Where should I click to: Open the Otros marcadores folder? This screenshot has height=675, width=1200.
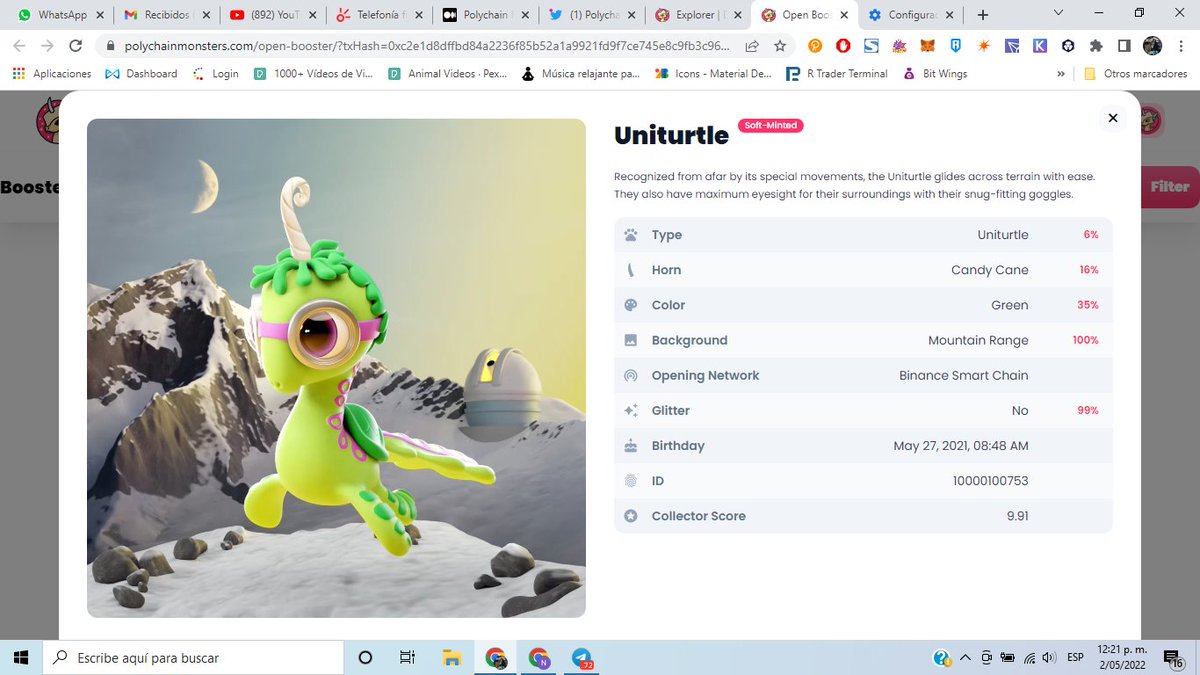click(1136, 74)
